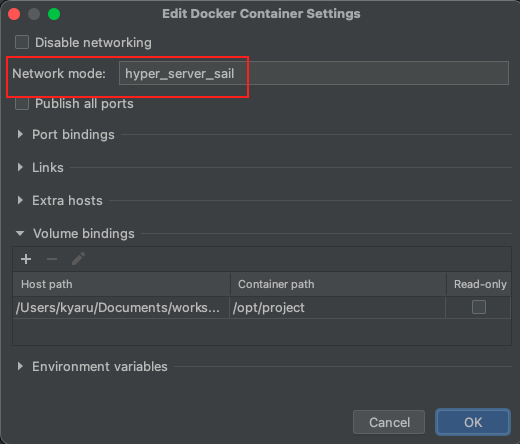The width and height of the screenshot is (520, 444).
Task: Close the dialog with red button
Action: (14, 14)
